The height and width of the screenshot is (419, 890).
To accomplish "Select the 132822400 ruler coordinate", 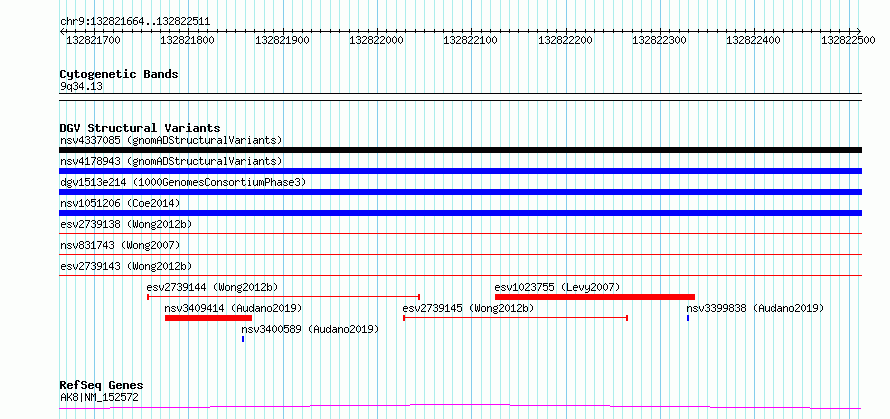I will pos(753,40).
